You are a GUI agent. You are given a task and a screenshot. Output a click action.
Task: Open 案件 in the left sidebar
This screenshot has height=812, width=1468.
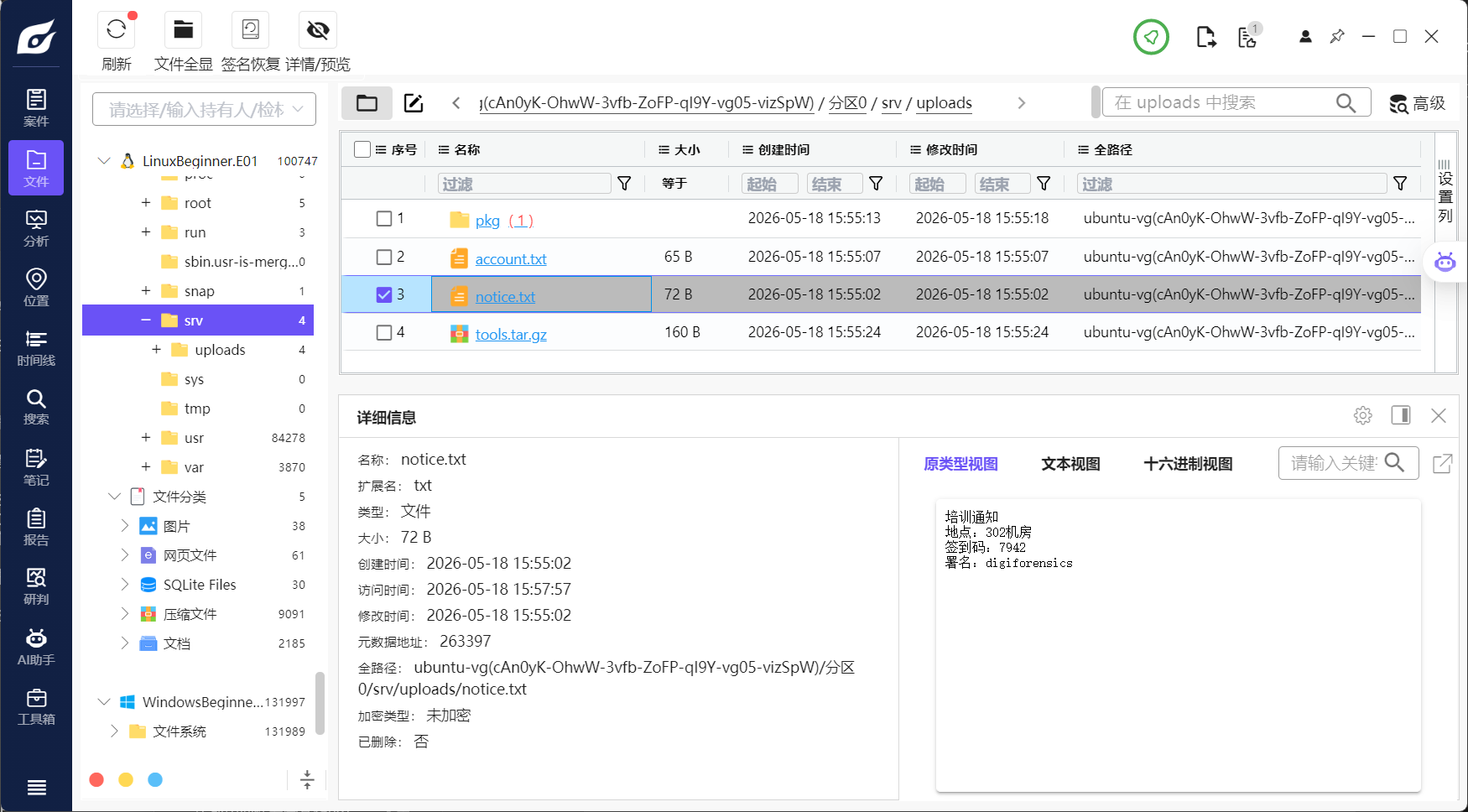click(x=36, y=108)
